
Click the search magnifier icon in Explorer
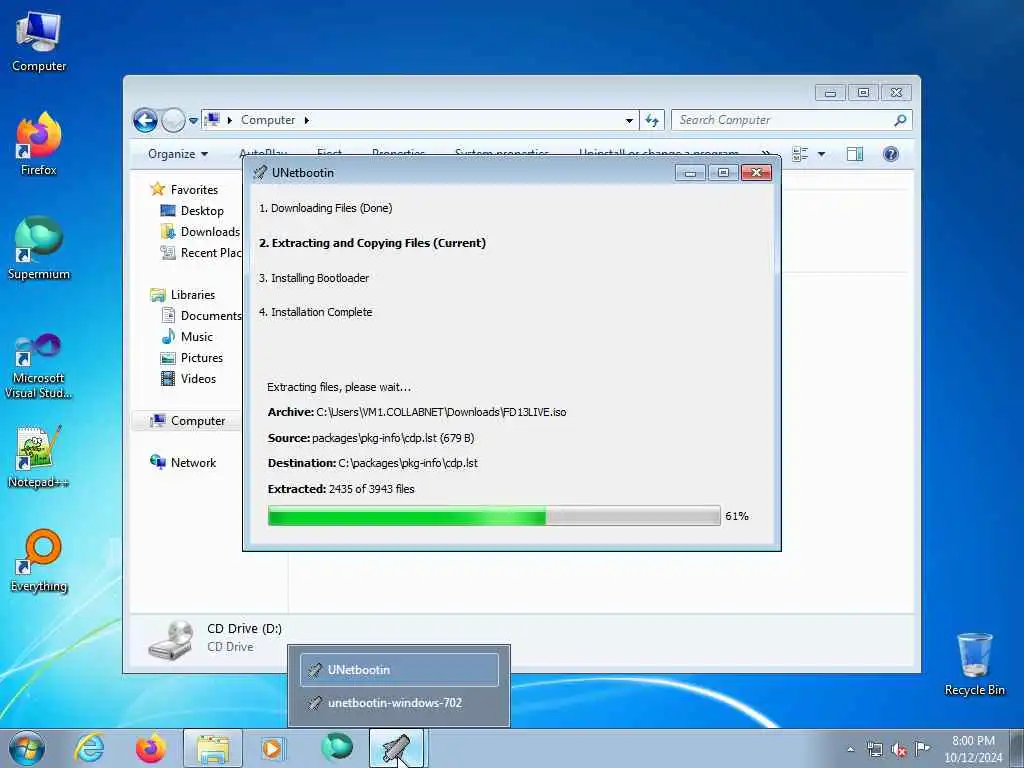tap(900, 120)
